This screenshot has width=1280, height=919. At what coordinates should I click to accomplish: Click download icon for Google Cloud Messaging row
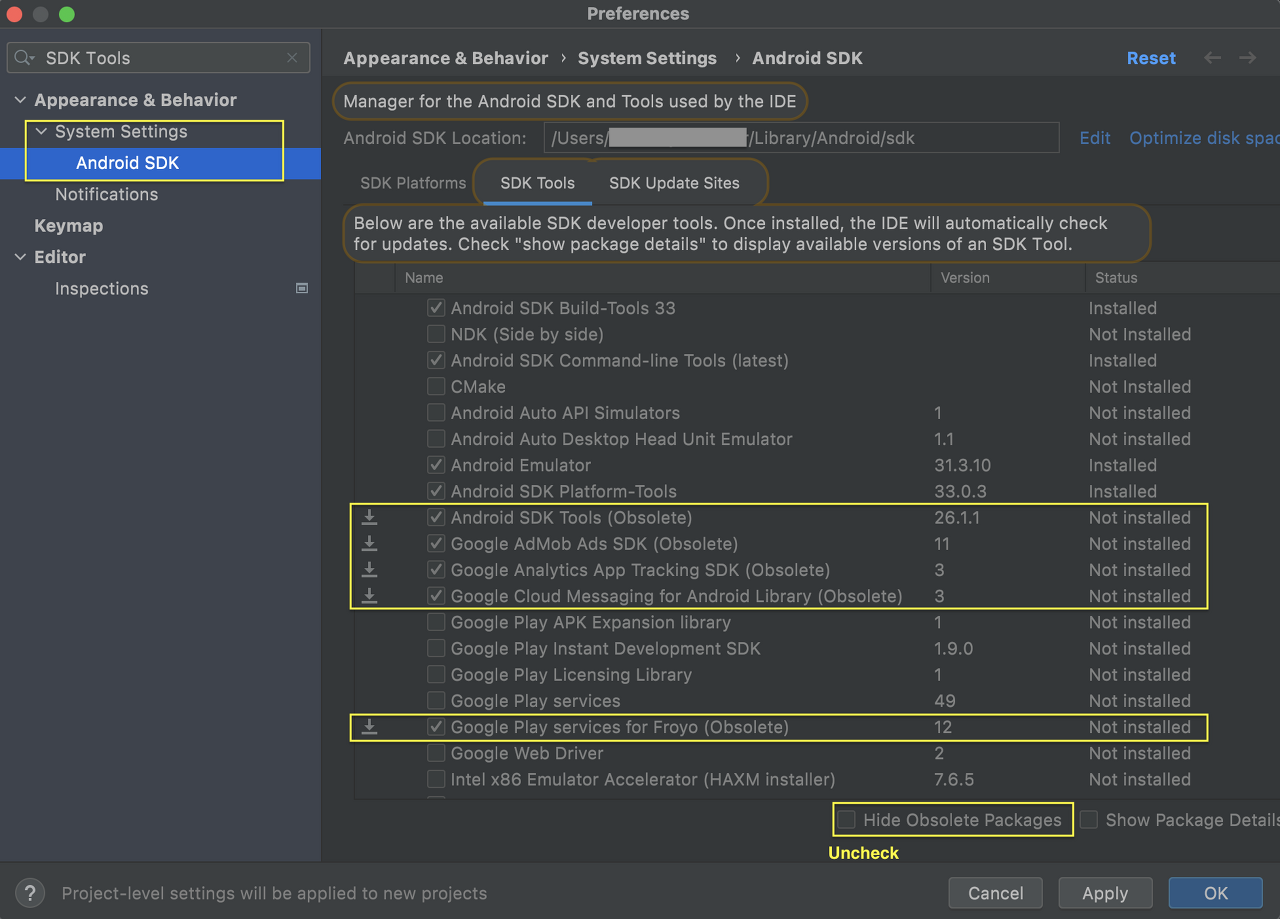click(369, 595)
